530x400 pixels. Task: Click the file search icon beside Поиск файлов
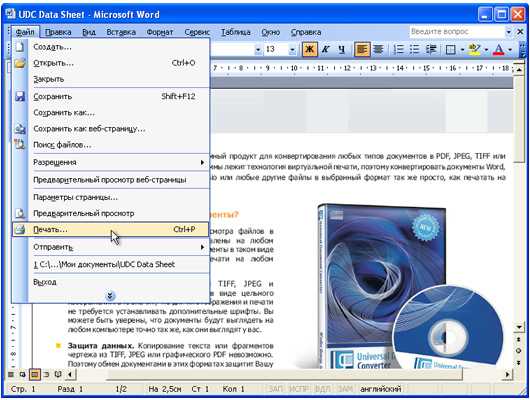tap(20, 145)
